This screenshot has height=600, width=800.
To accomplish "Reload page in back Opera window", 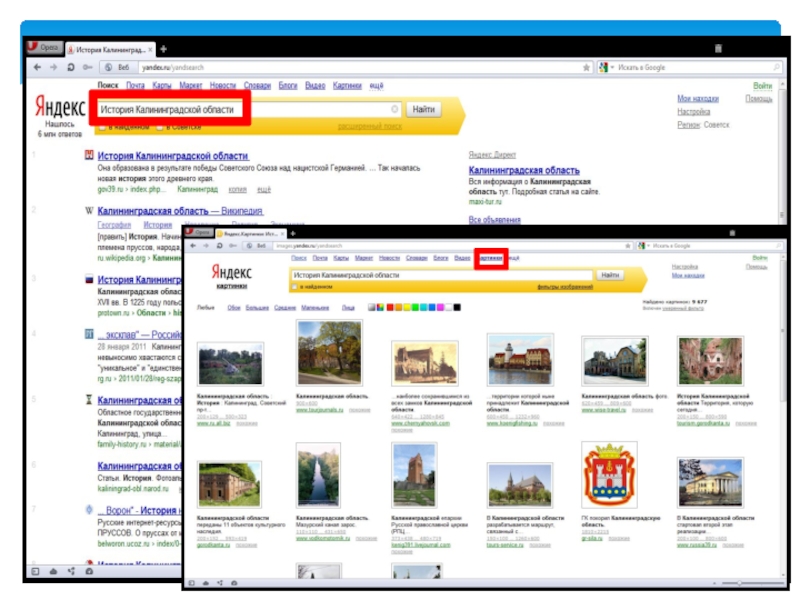I will [x=71, y=67].
